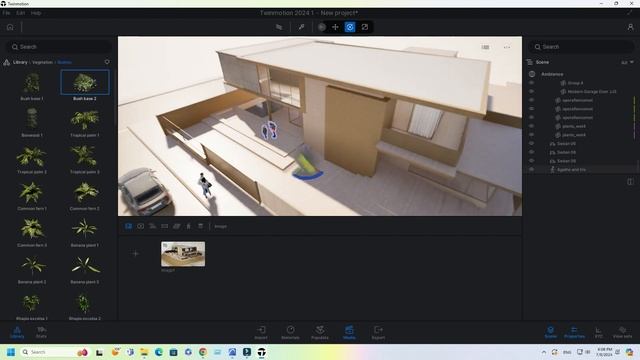Select the Image media type icon
This screenshot has width=640, height=360.
(x=129, y=226)
